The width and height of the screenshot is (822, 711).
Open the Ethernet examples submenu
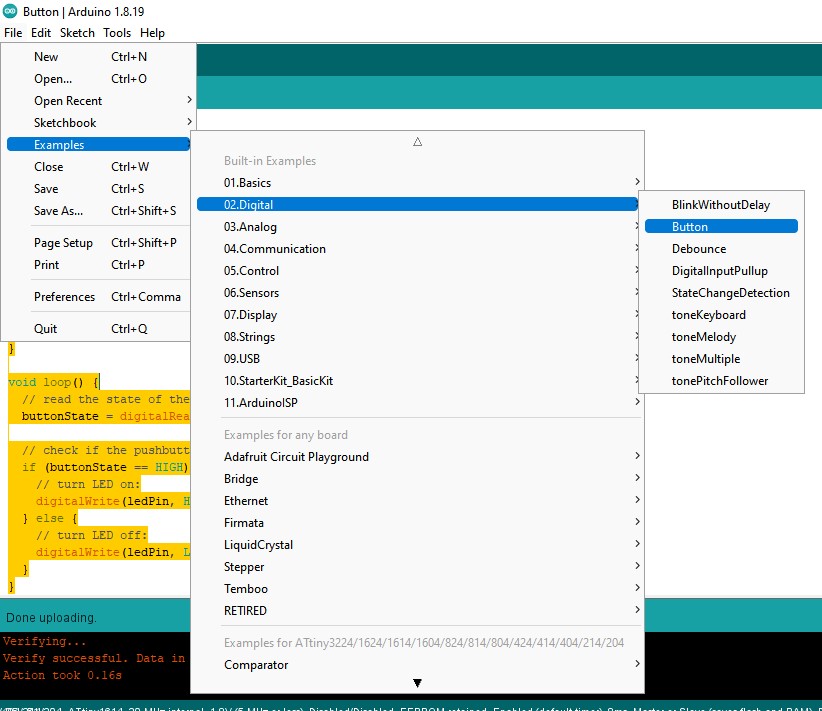coord(417,501)
